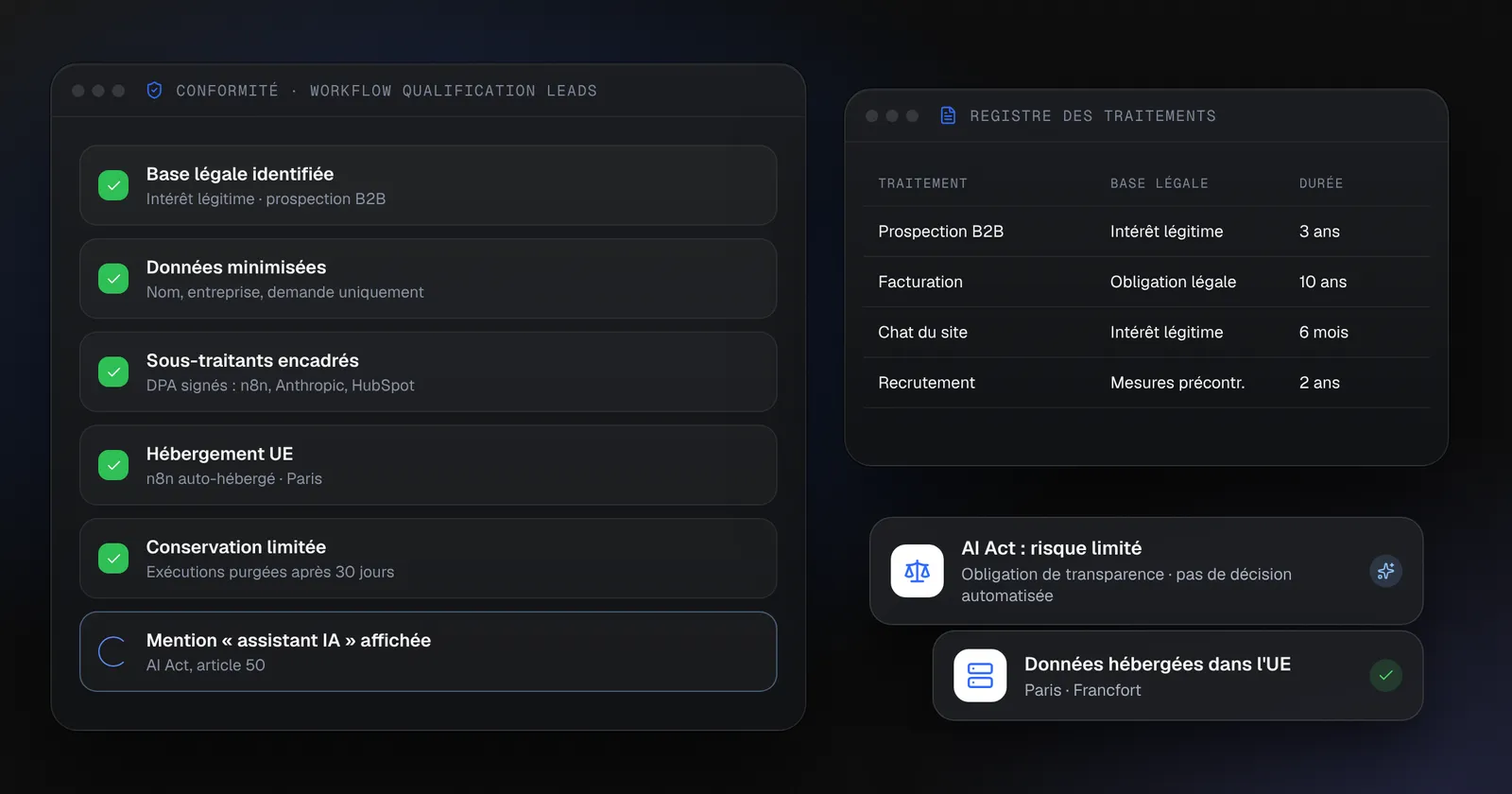This screenshot has width=1512, height=794.
Task: Click the balance scale icon on AI Act card
Action: click(x=917, y=571)
